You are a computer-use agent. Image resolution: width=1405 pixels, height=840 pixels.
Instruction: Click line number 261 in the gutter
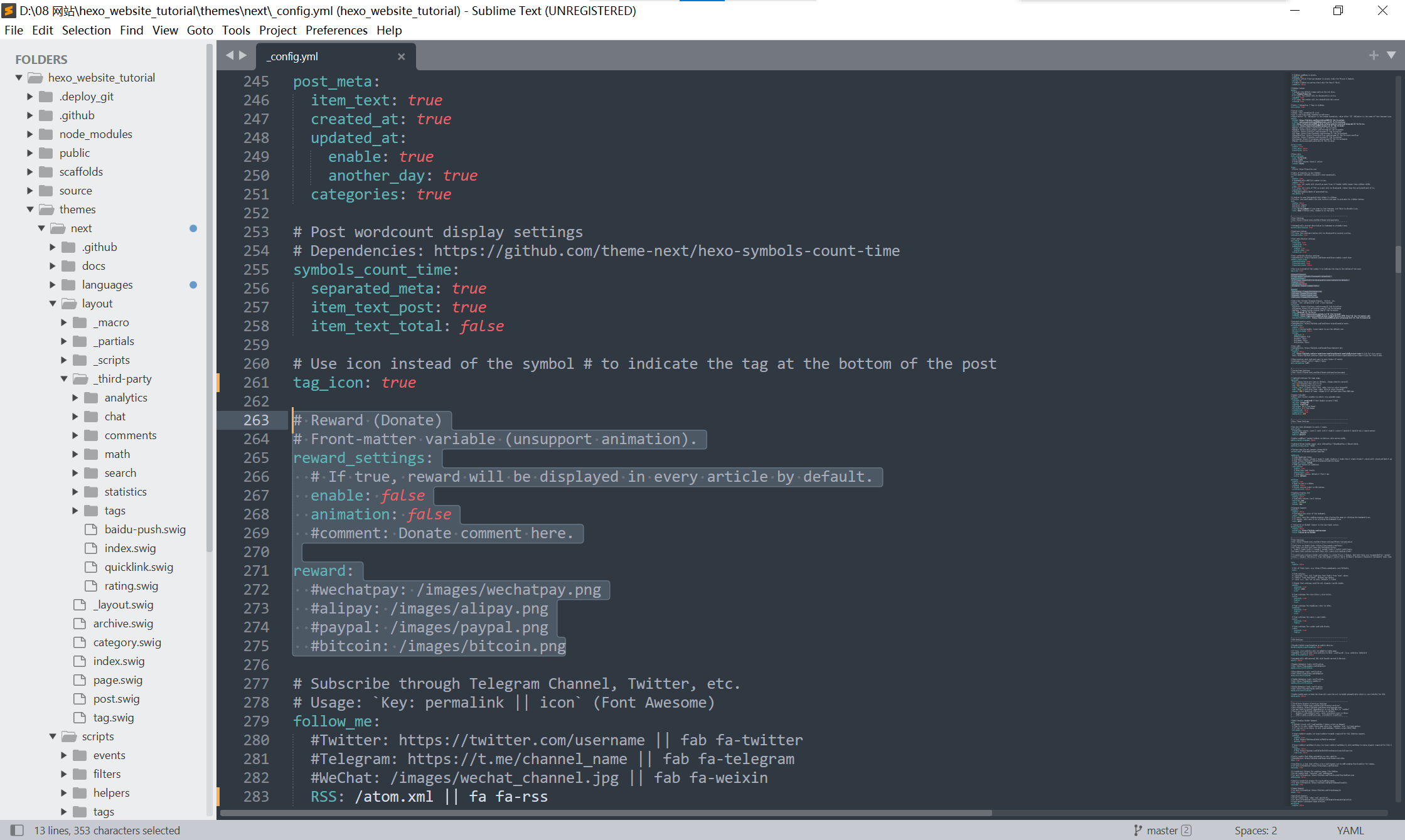pyautogui.click(x=256, y=382)
